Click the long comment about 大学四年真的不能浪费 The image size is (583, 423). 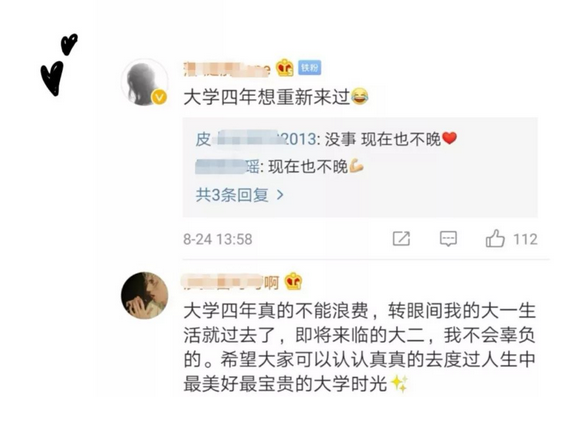pos(360,347)
